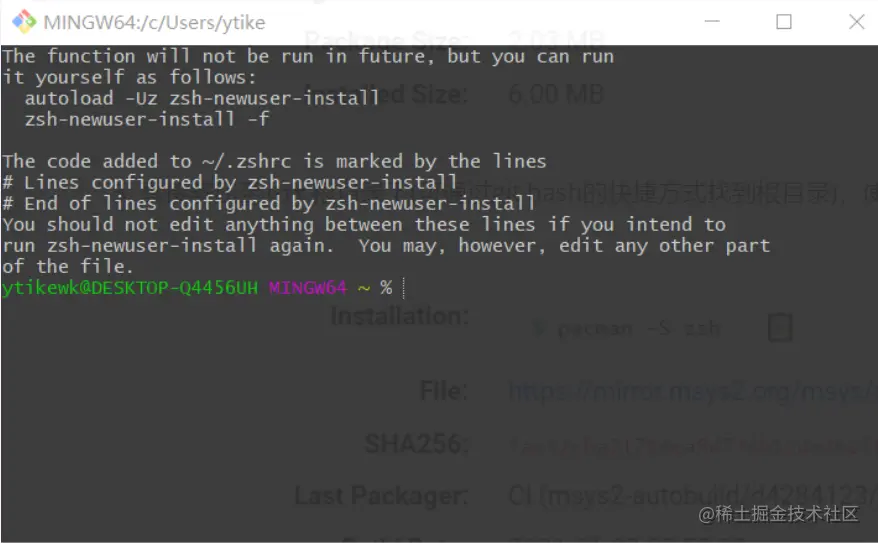878x543 pixels.
Task: Click the blinking cursor after the % prompt
Action: [x=403, y=288]
